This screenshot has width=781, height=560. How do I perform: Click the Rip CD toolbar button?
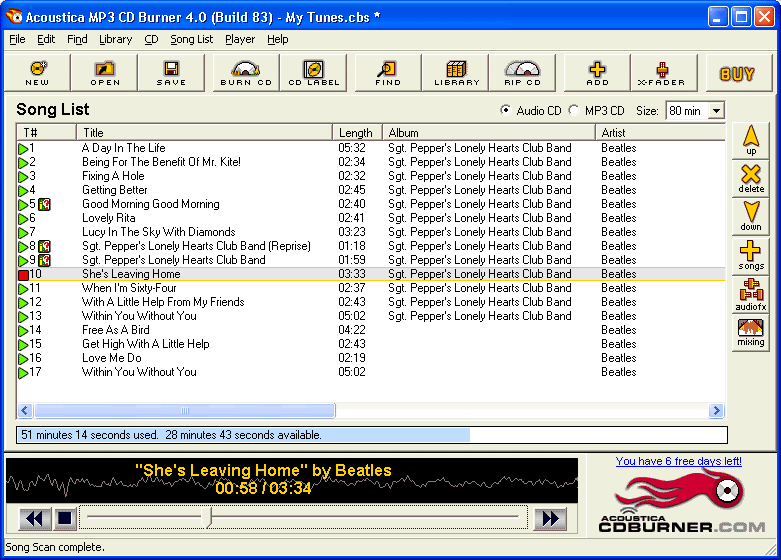(522, 73)
